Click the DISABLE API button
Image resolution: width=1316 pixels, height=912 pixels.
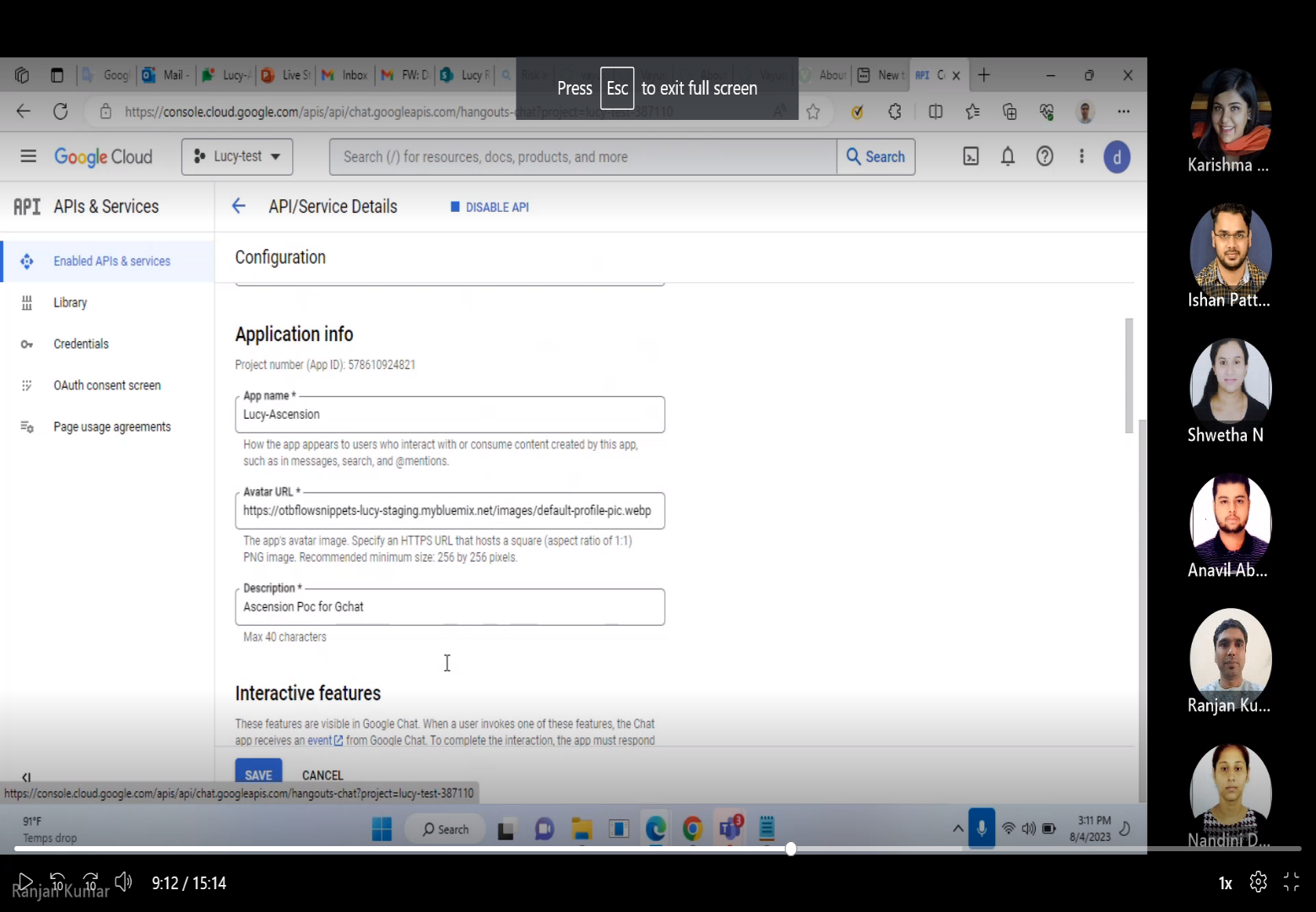(490, 207)
